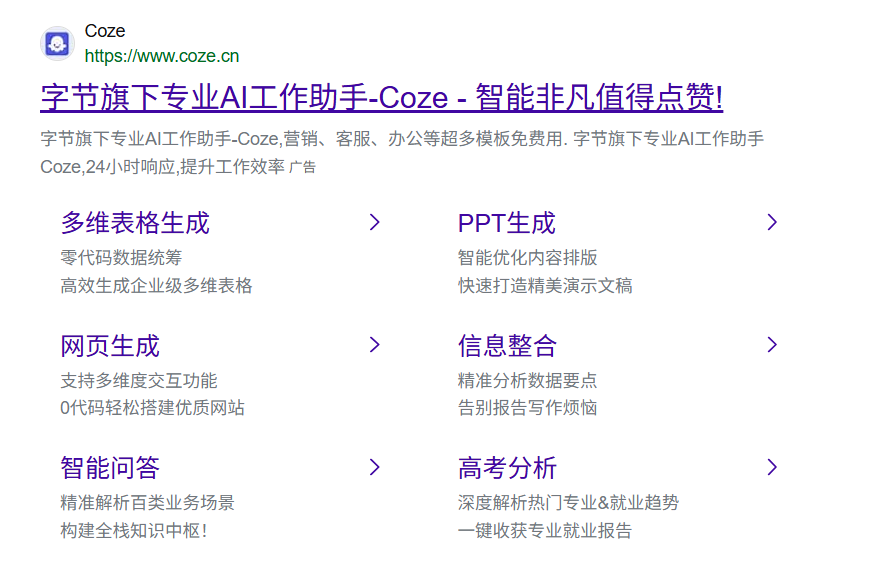The image size is (880, 561).
Task: Click the Coze logo icon
Action: click(57, 43)
